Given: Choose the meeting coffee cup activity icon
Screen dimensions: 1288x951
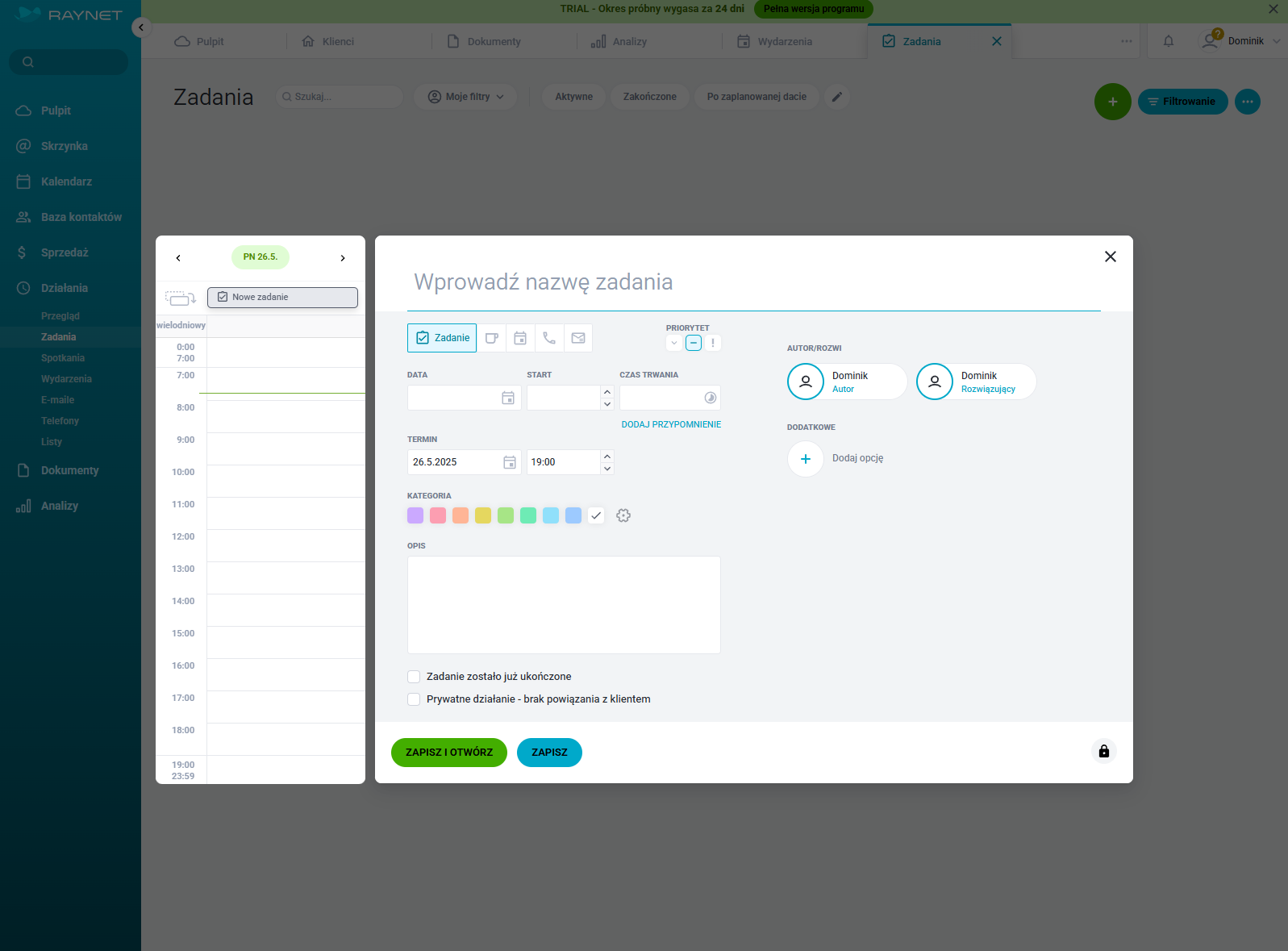Looking at the screenshot, I should [491, 338].
